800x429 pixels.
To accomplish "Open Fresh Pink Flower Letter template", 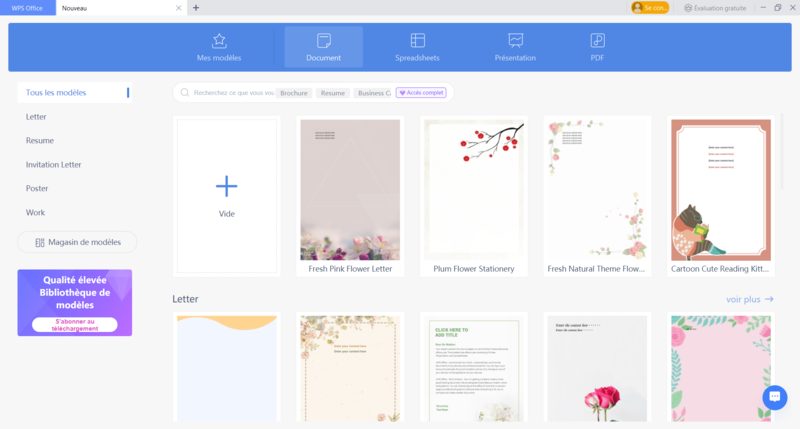I will [350, 196].
